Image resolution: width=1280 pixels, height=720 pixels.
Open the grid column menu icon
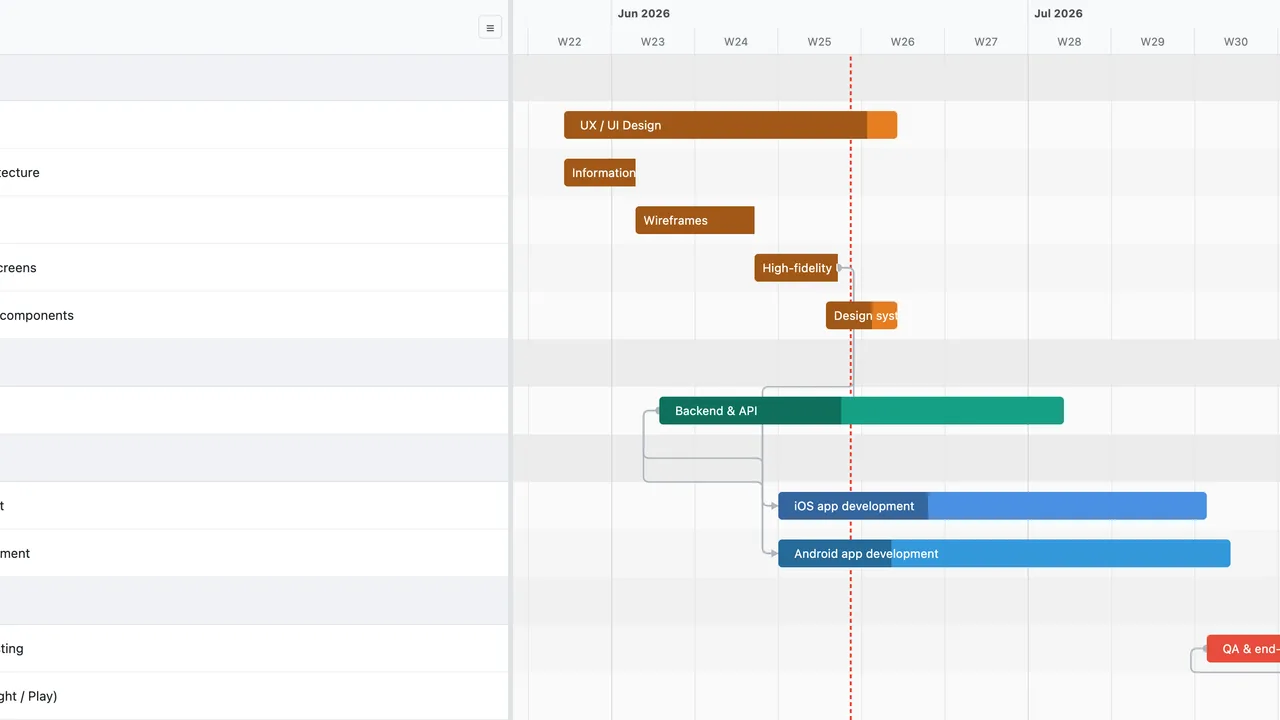coord(490,28)
